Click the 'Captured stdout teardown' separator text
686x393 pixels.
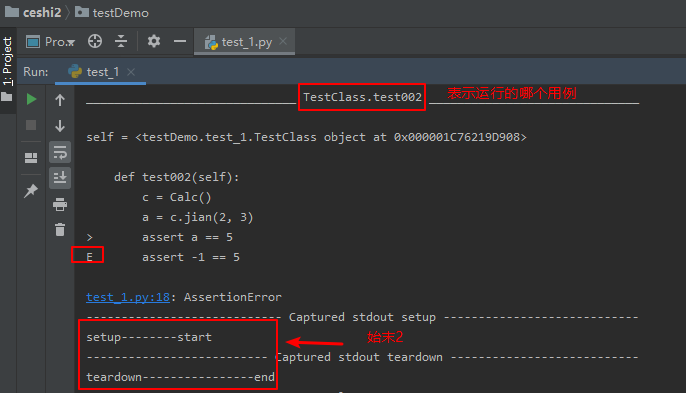pyautogui.click(x=359, y=358)
